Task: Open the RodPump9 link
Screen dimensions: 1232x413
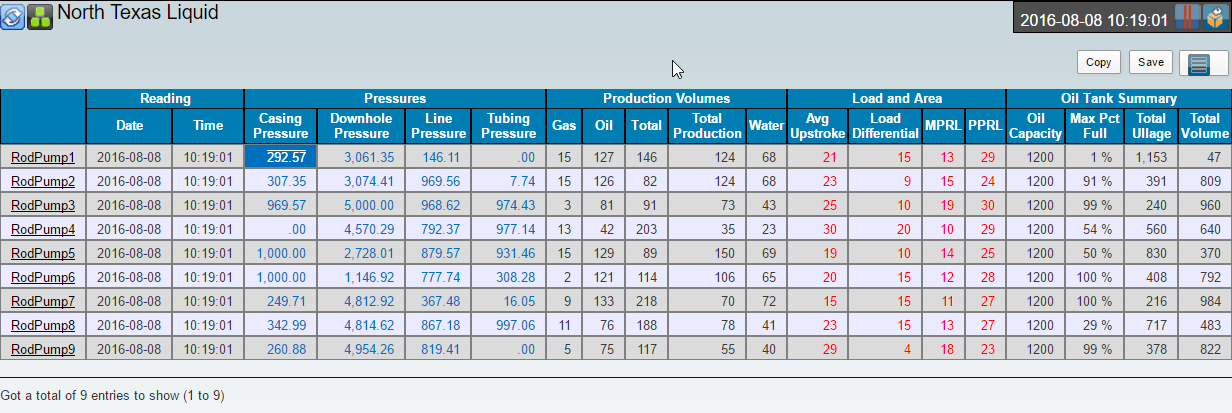Action: 43,349
